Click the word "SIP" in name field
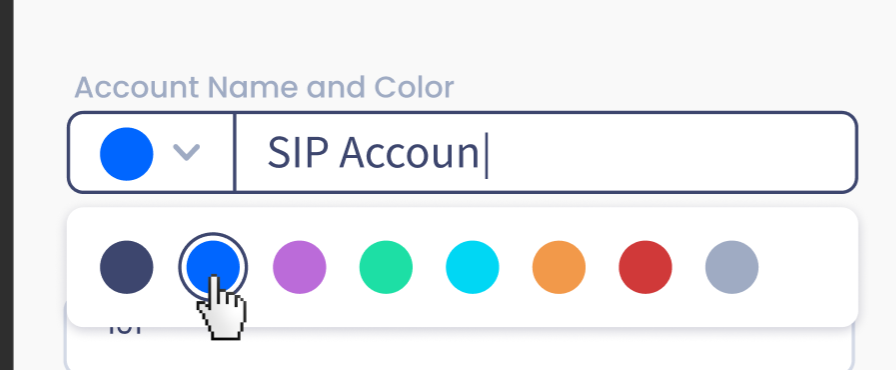896x370 pixels. (x=299, y=153)
